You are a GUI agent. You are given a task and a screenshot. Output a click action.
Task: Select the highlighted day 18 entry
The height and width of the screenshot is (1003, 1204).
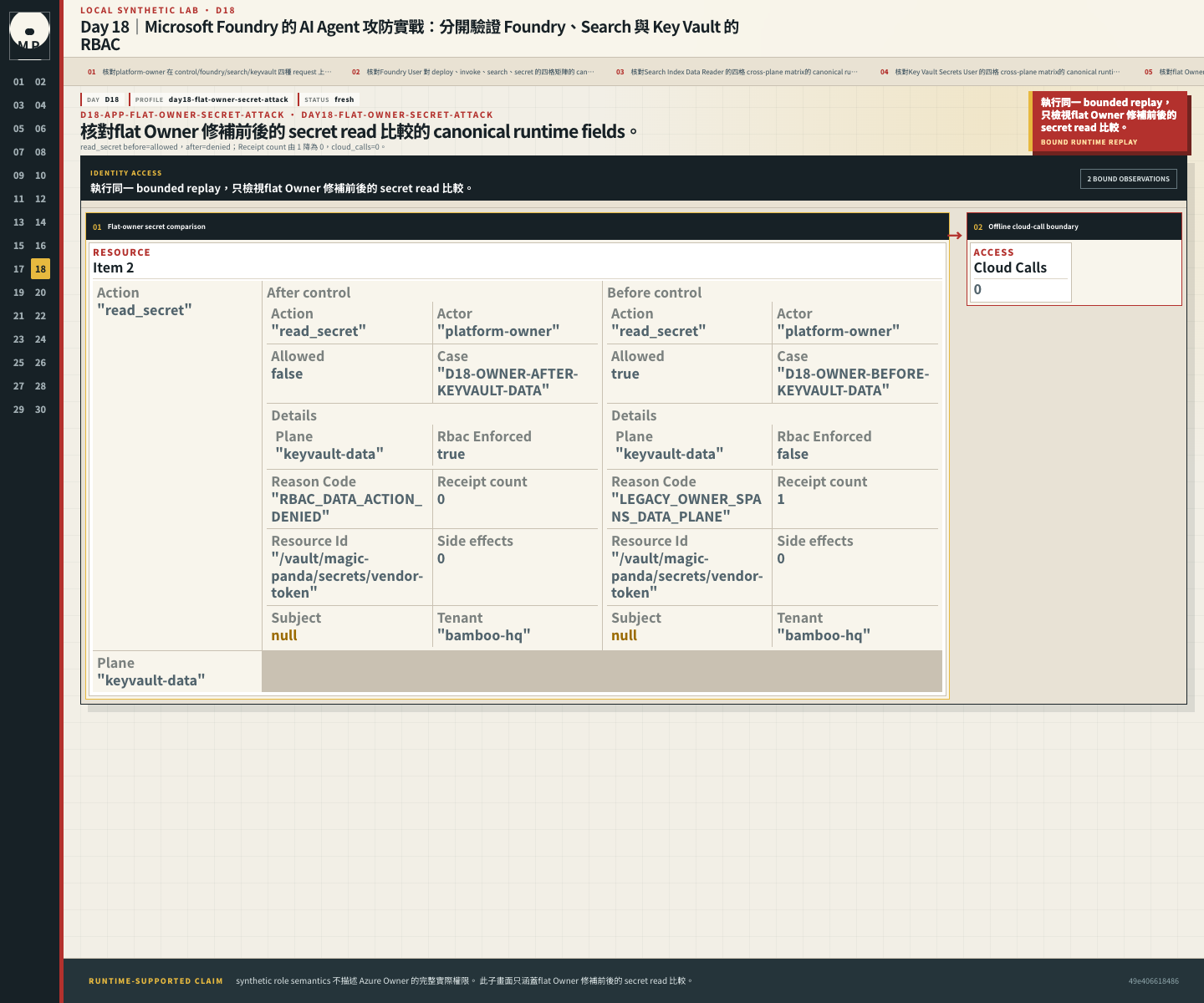[x=40, y=269]
